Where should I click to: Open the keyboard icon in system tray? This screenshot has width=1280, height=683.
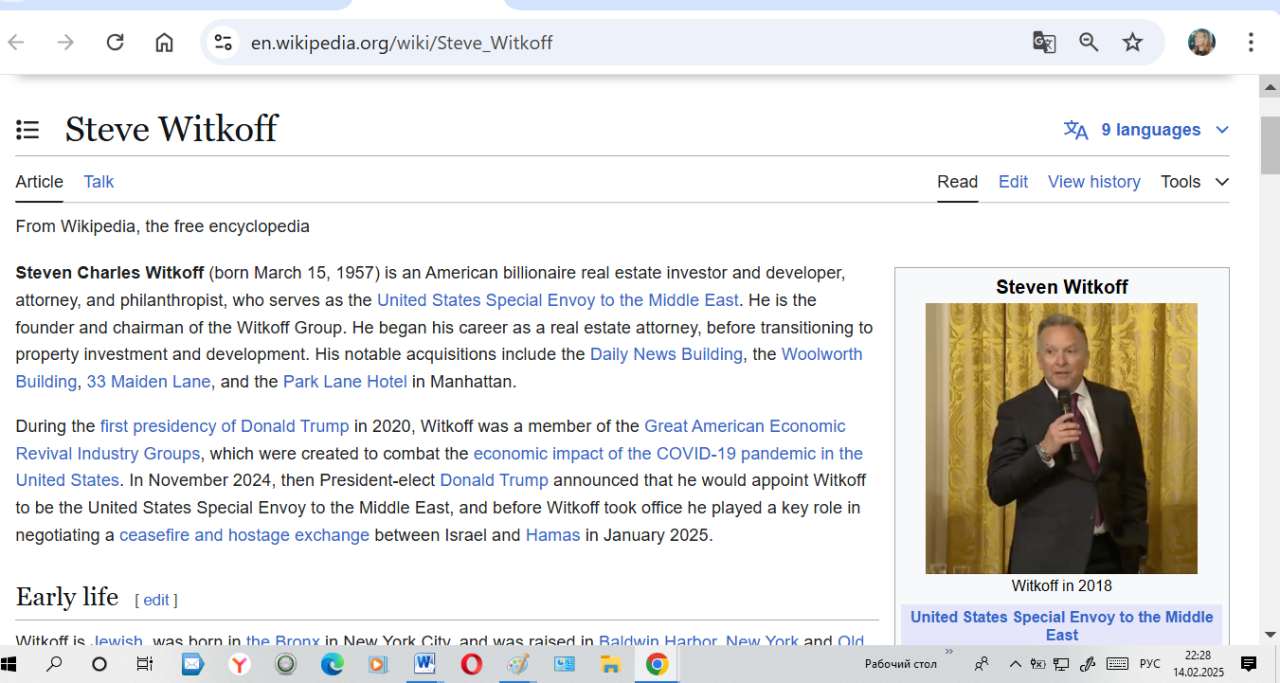(1118, 664)
